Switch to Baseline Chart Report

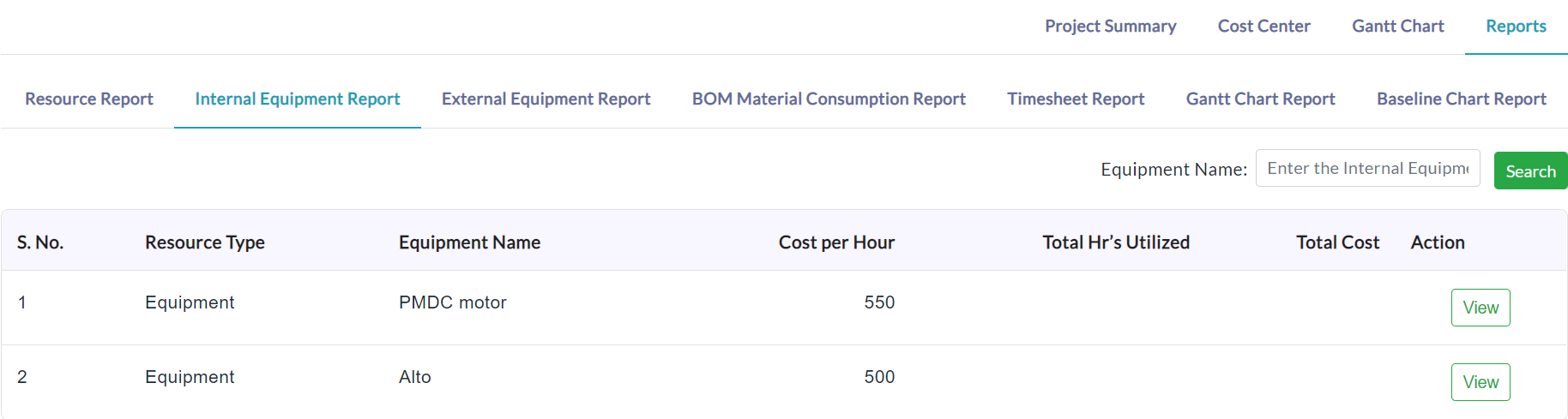coord(1461,99)
